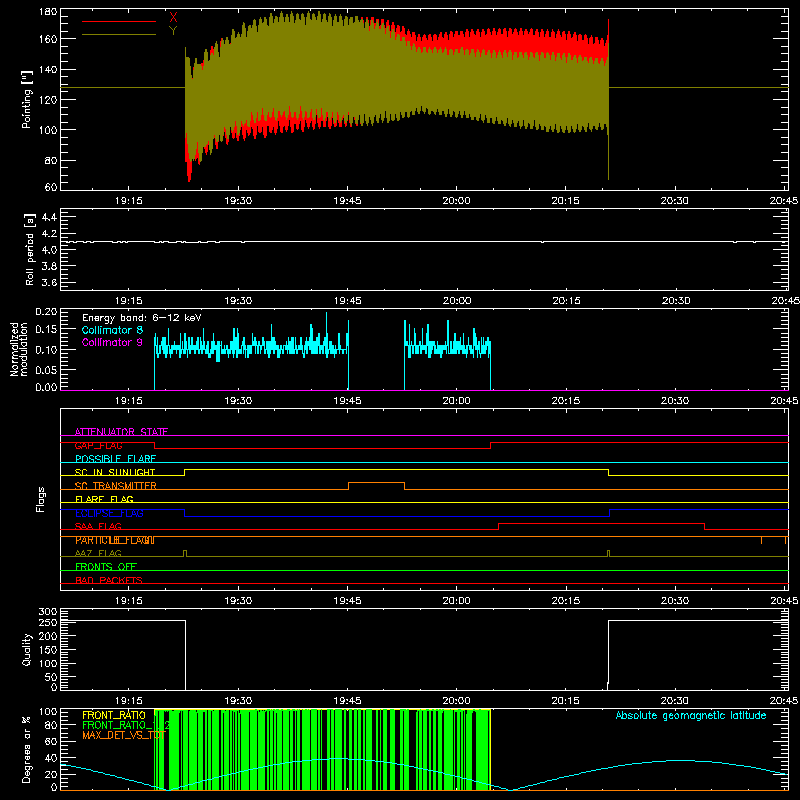This screenshot has height=800, width=800.
Task: Click the 250 value on Quality axis
Action: coord(48,622)
